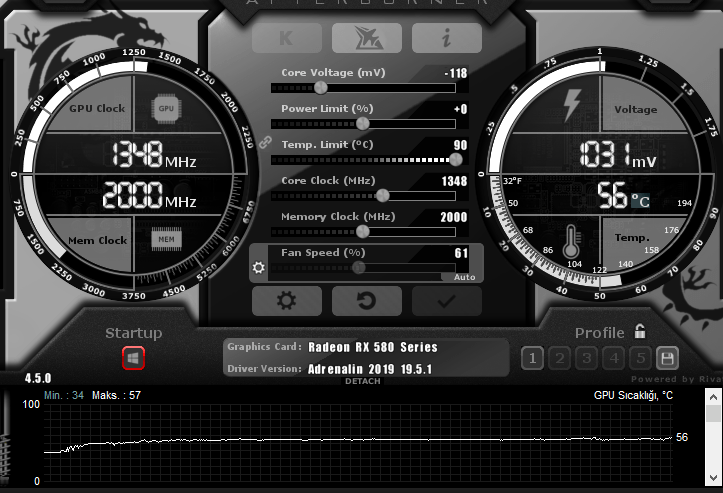Toggle the Windows startup button
The height and width of the screenshot is (493, 723).
(x=133, y=358)
